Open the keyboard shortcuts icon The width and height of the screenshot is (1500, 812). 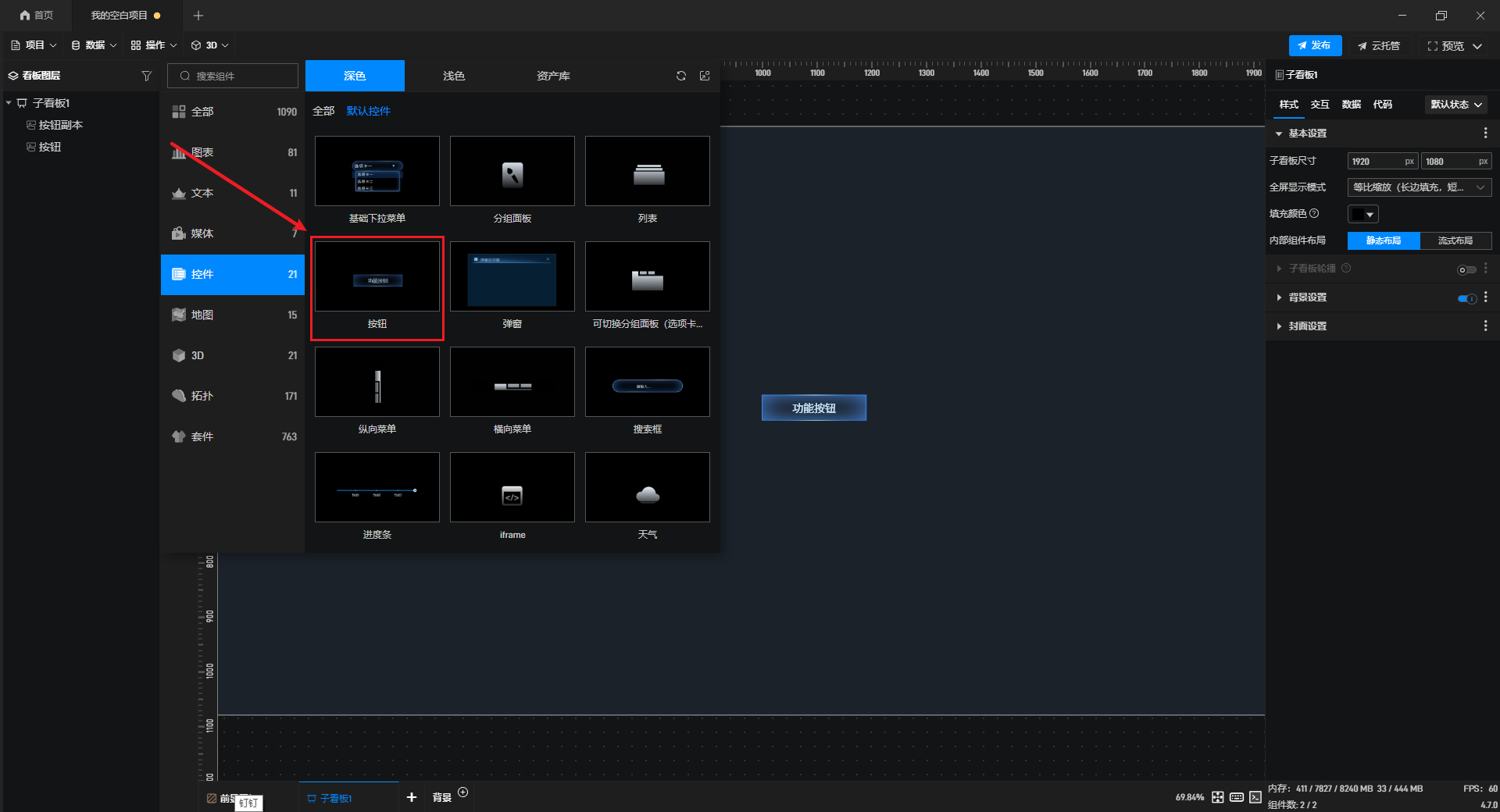coord(1237,797)
